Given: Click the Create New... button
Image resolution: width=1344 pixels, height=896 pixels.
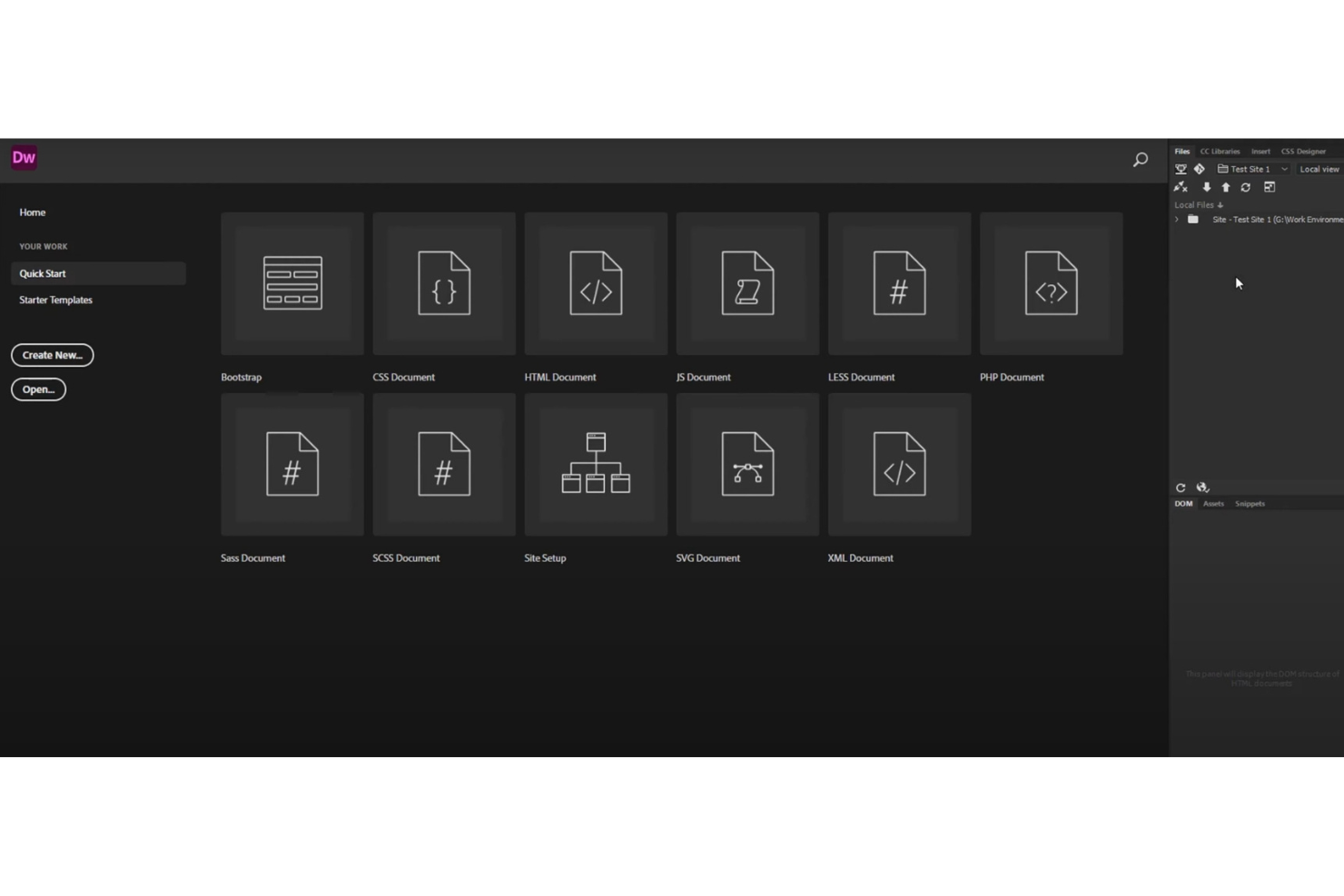Looking at the screenshot, I should pos(53,355).
